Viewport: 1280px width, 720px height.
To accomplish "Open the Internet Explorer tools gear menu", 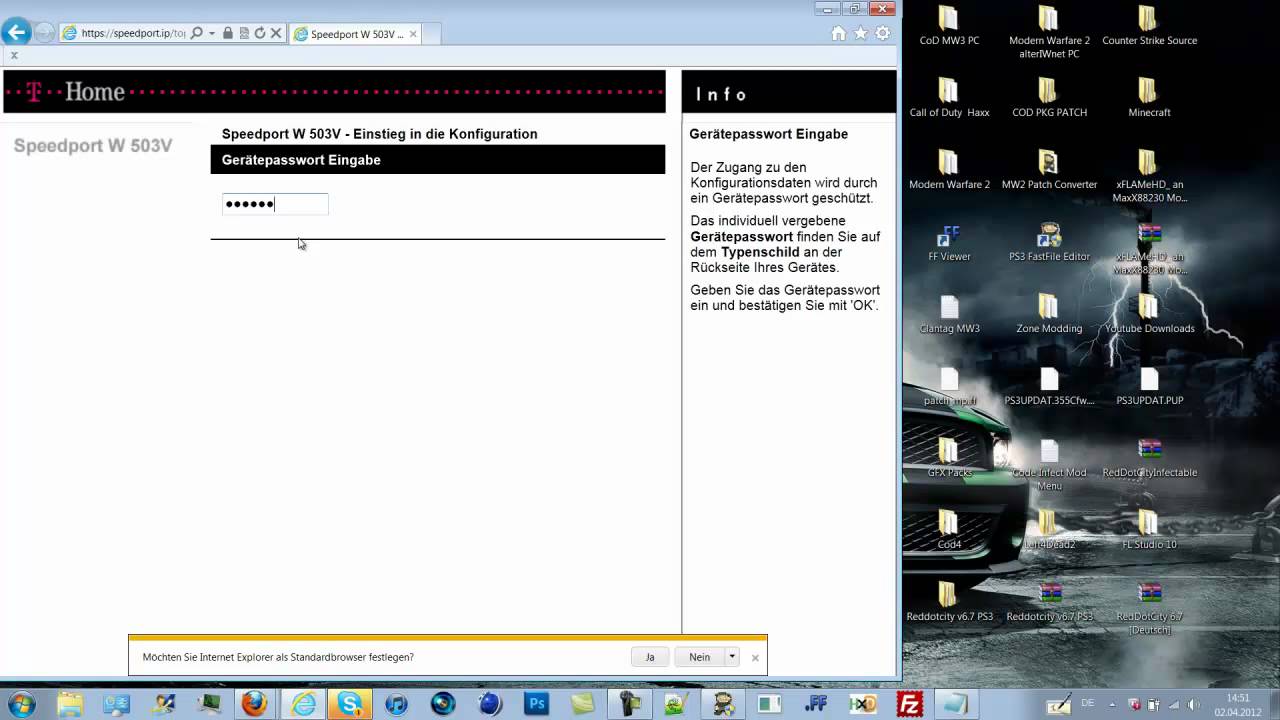I will click(x=882, y=33).
